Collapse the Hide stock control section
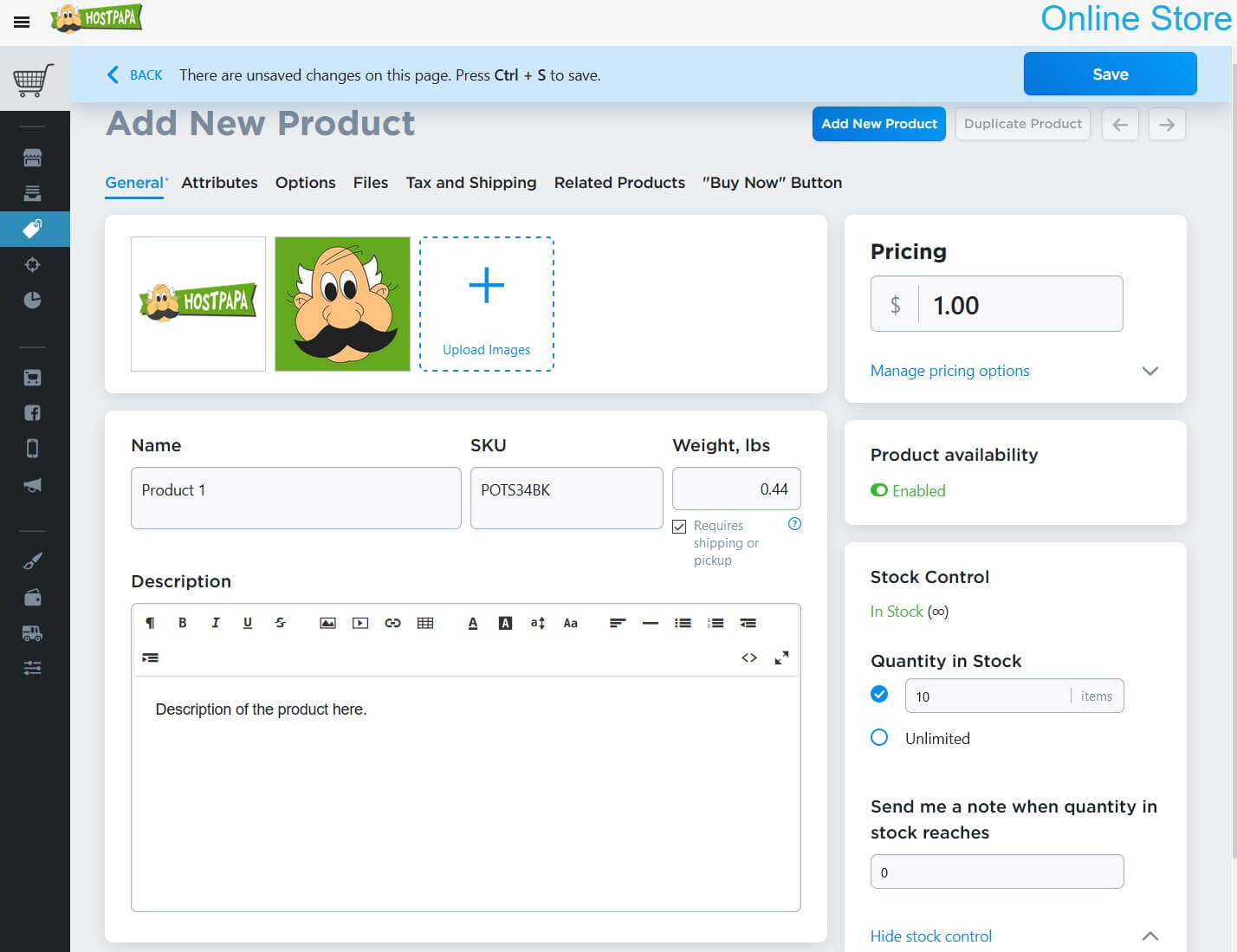 (x=931, y=936)
